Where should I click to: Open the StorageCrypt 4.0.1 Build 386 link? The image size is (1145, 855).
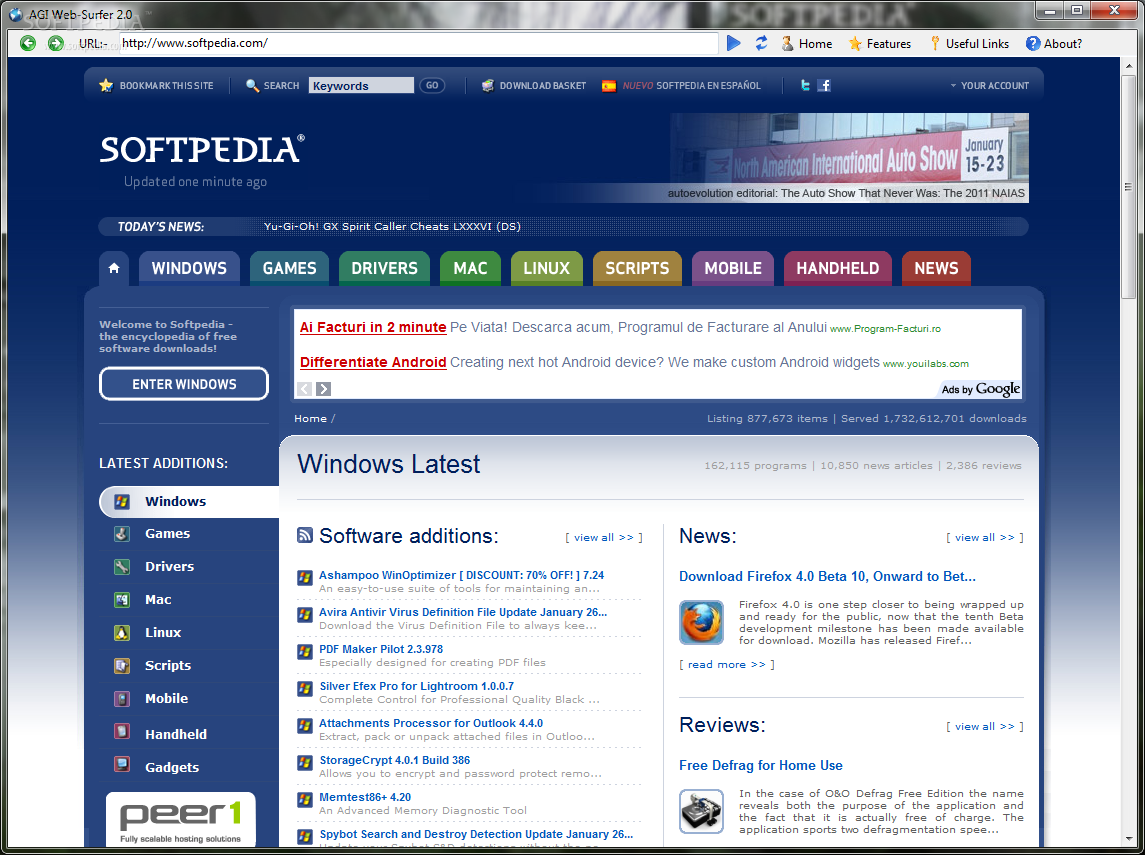coord(394,760)
